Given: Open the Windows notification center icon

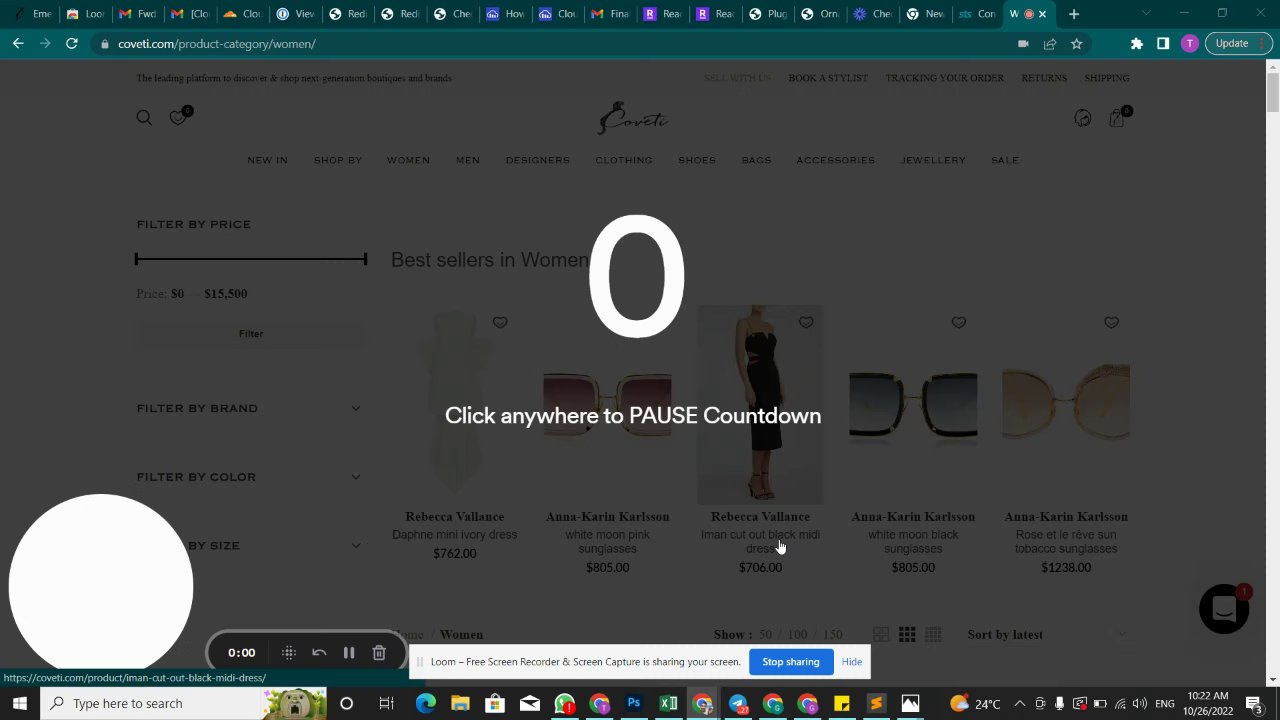Looking at the screenshot, I should coord(1254,703).
